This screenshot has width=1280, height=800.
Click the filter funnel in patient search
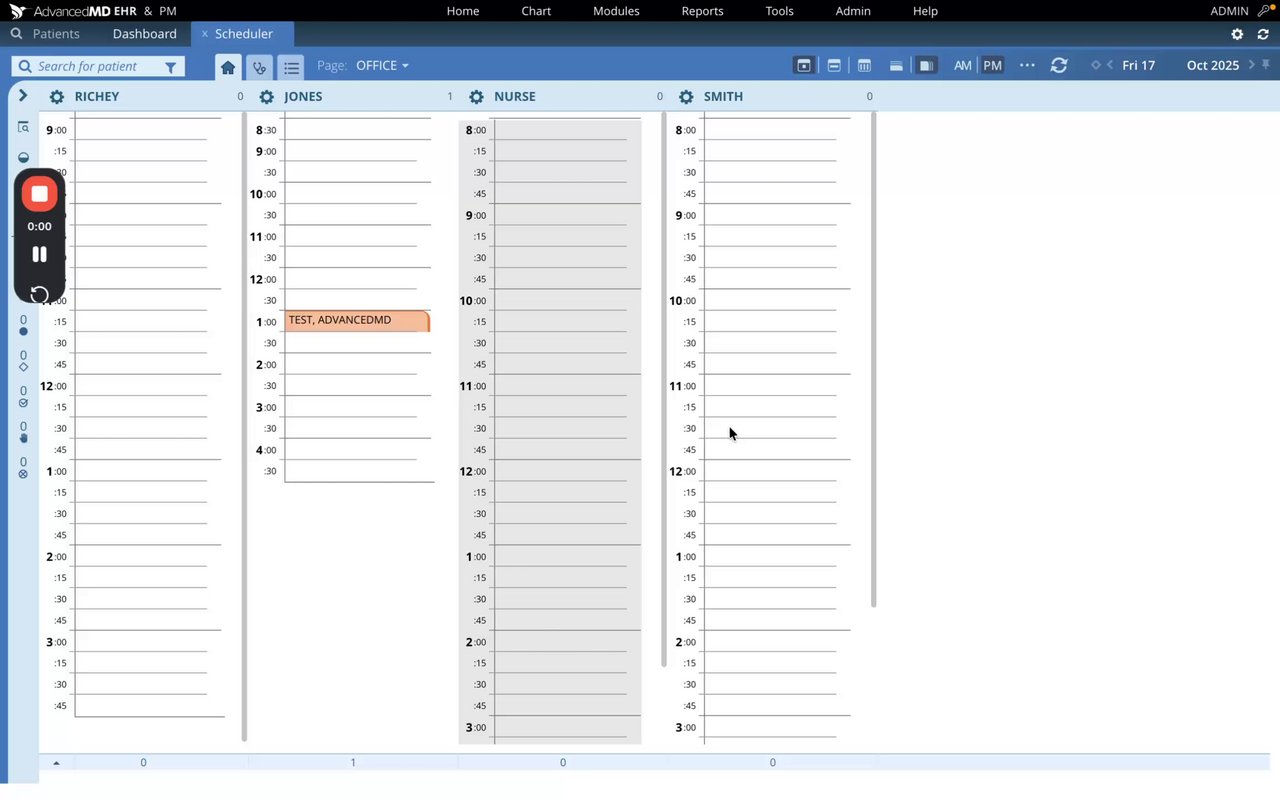click(170, 67)
